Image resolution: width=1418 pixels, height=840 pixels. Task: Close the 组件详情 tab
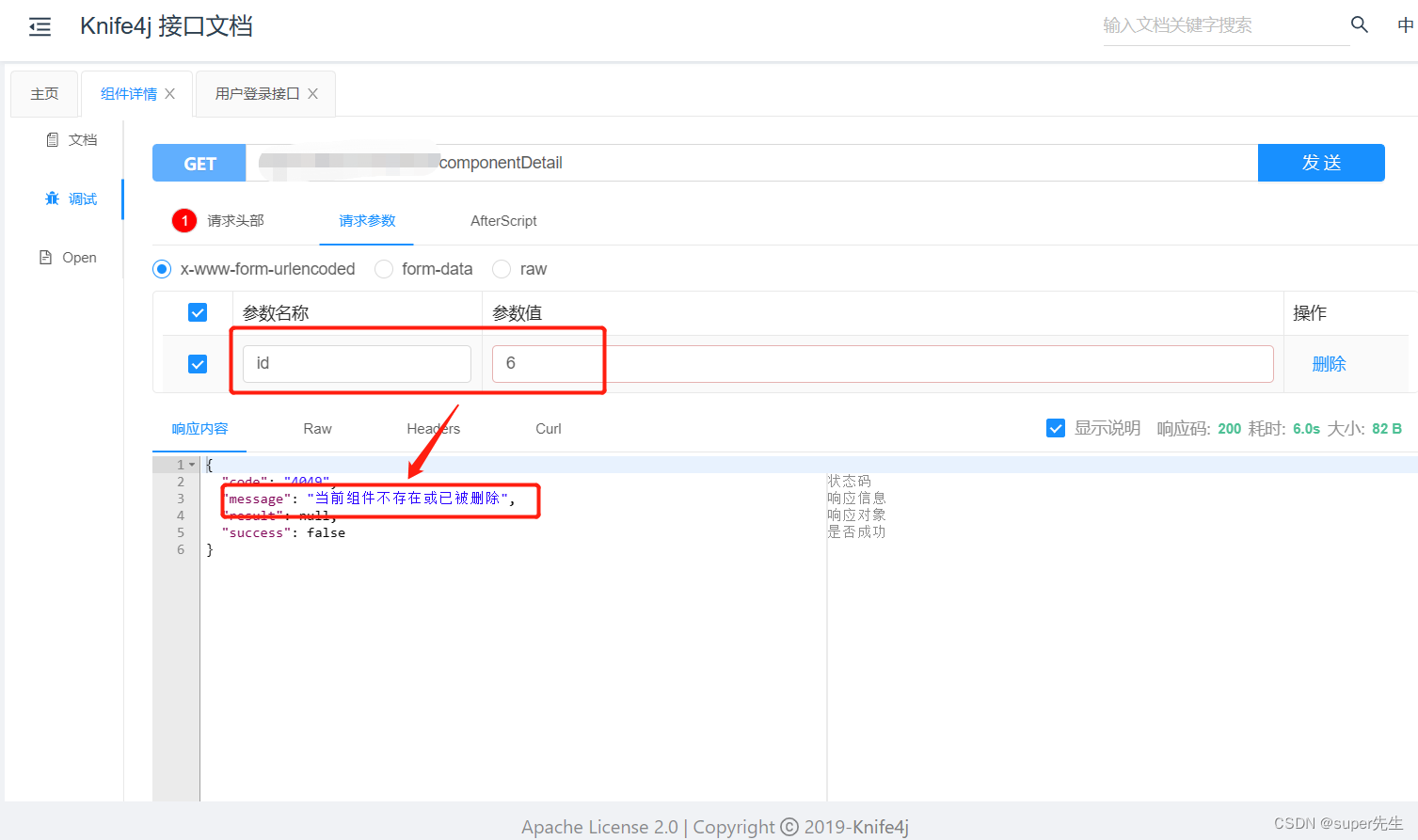pyautogui.click(x=169, y=94)
